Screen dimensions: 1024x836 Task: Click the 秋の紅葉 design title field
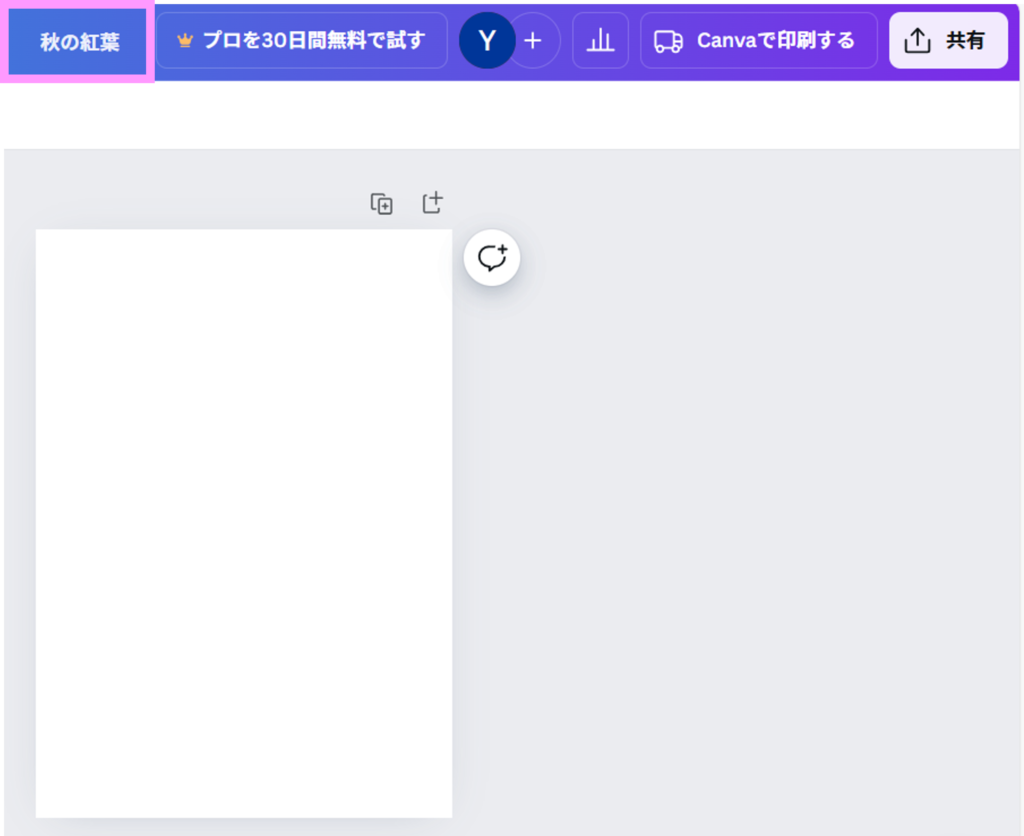[79, 43]
